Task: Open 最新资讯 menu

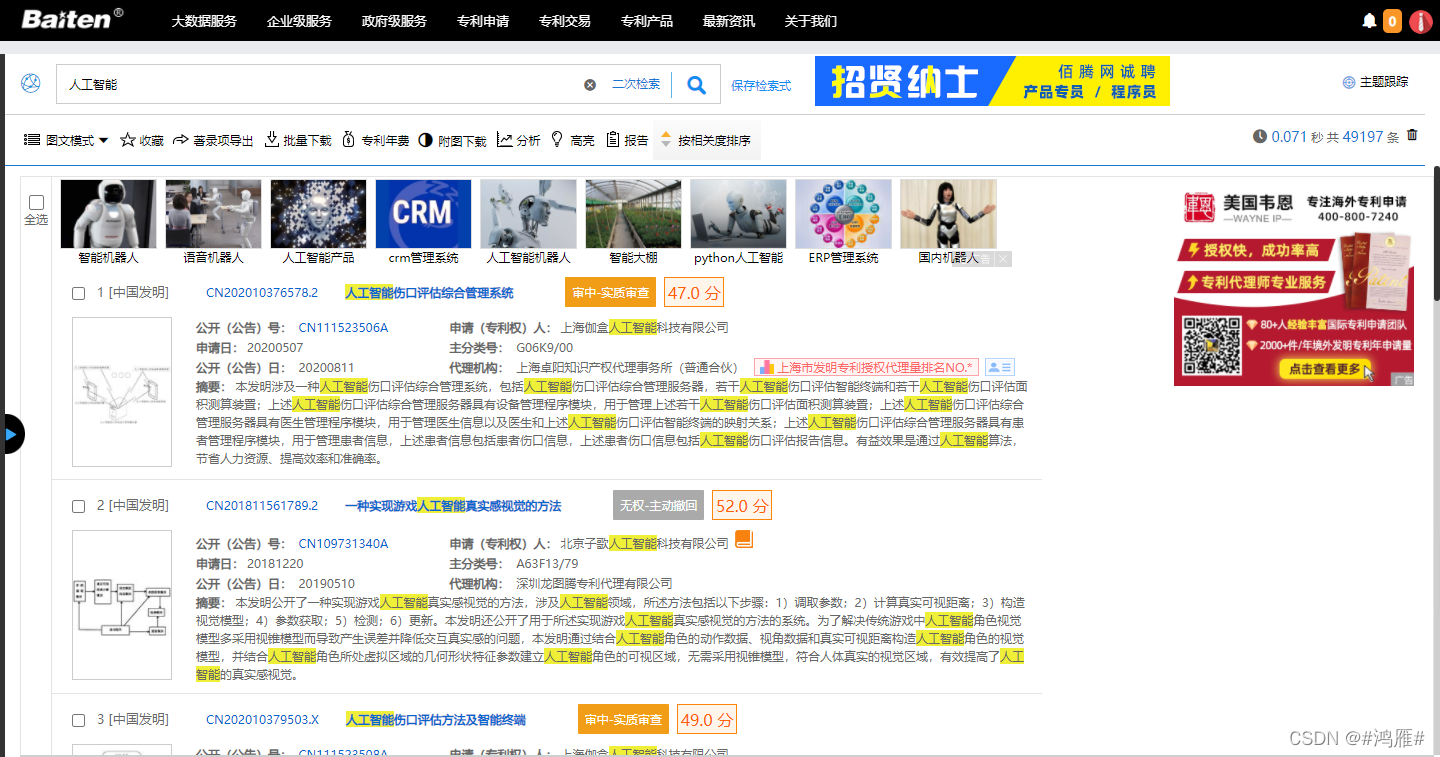Action: (x=728, y=21)
